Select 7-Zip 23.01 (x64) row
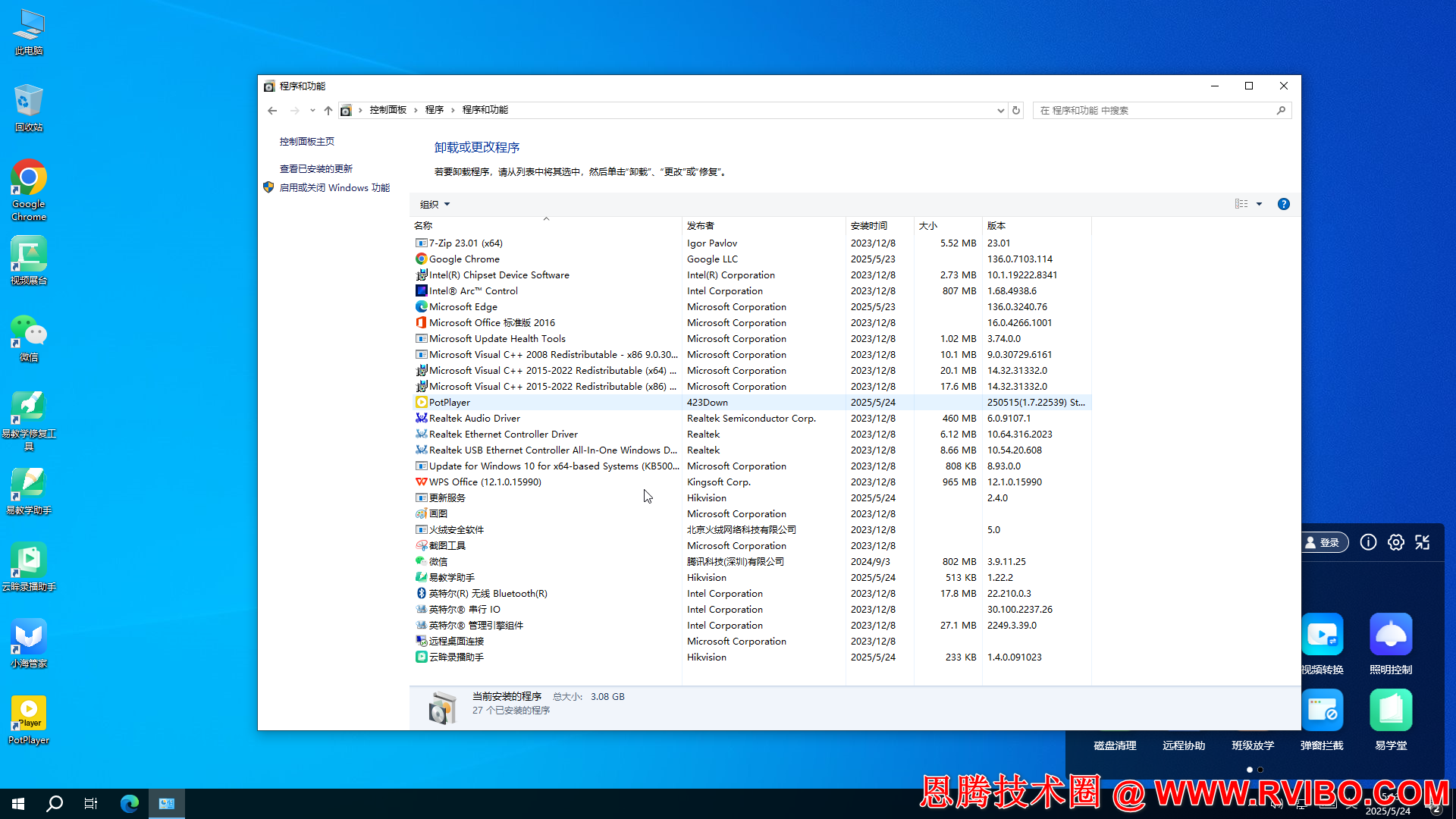1456x819 pixels. pyautogui.click(x=751, y=243)
